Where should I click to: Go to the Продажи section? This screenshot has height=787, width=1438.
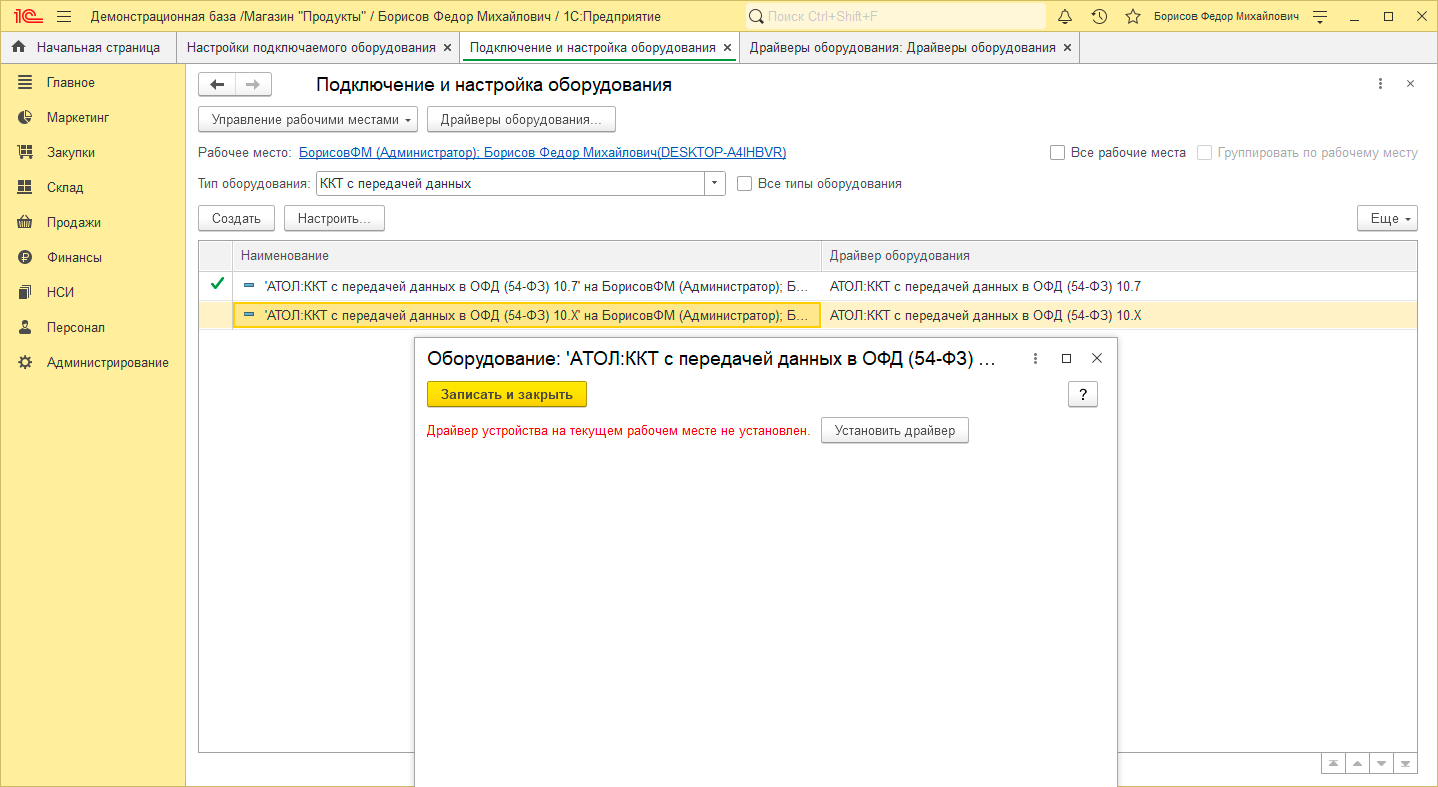pos(74,222)
